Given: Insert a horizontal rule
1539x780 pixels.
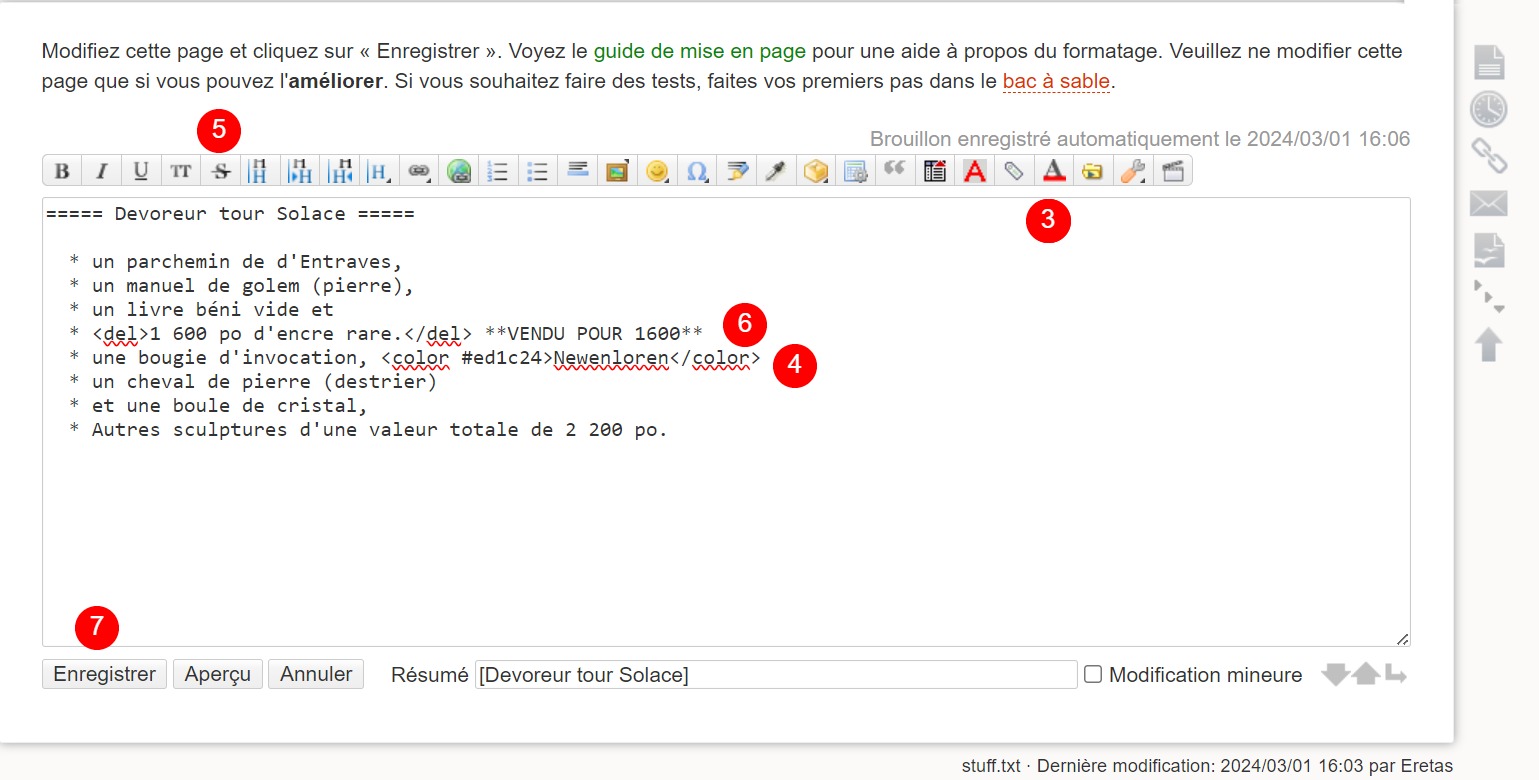Looking at the screenshot, I should click(577, 171).
